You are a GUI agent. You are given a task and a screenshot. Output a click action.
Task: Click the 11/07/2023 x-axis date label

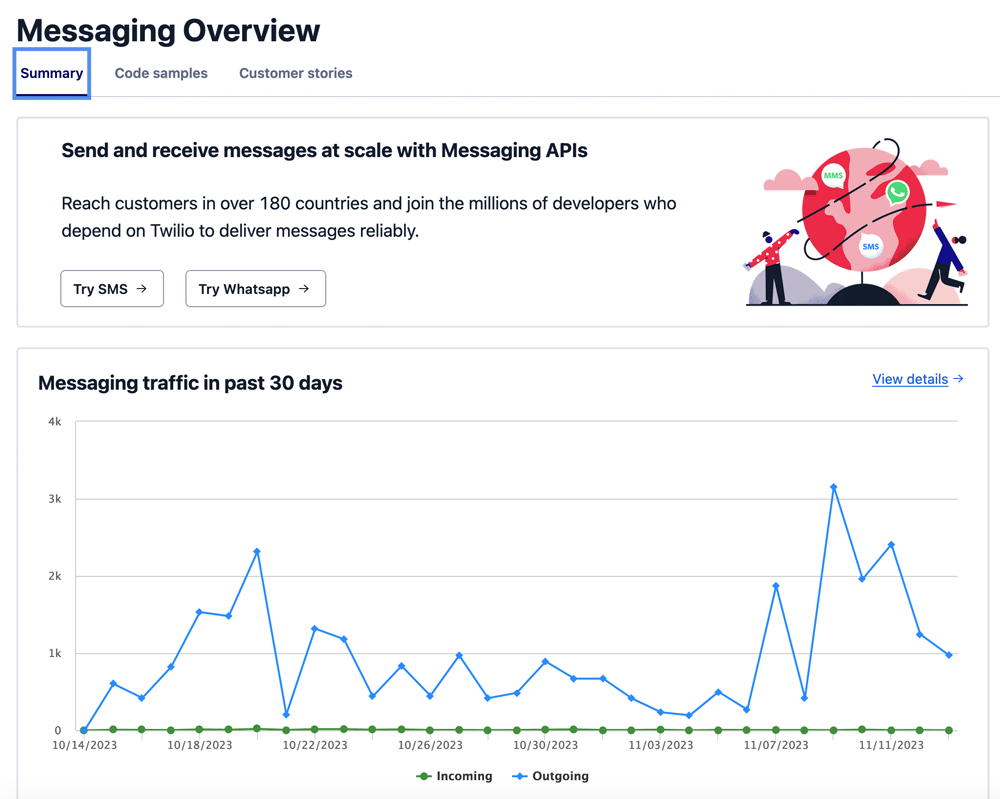click(776, 745)
